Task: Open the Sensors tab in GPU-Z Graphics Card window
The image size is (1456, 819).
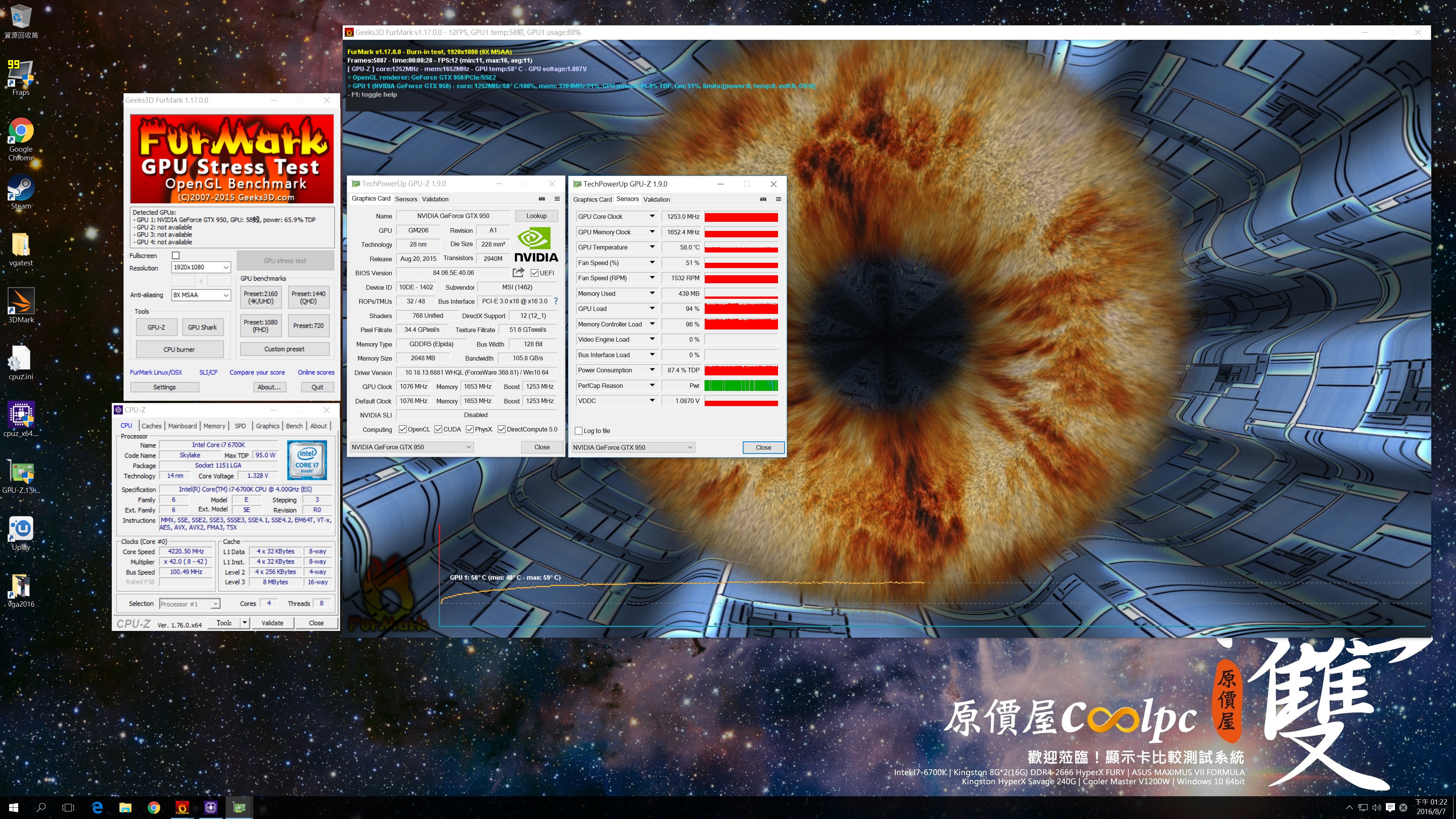Action: 406,199
